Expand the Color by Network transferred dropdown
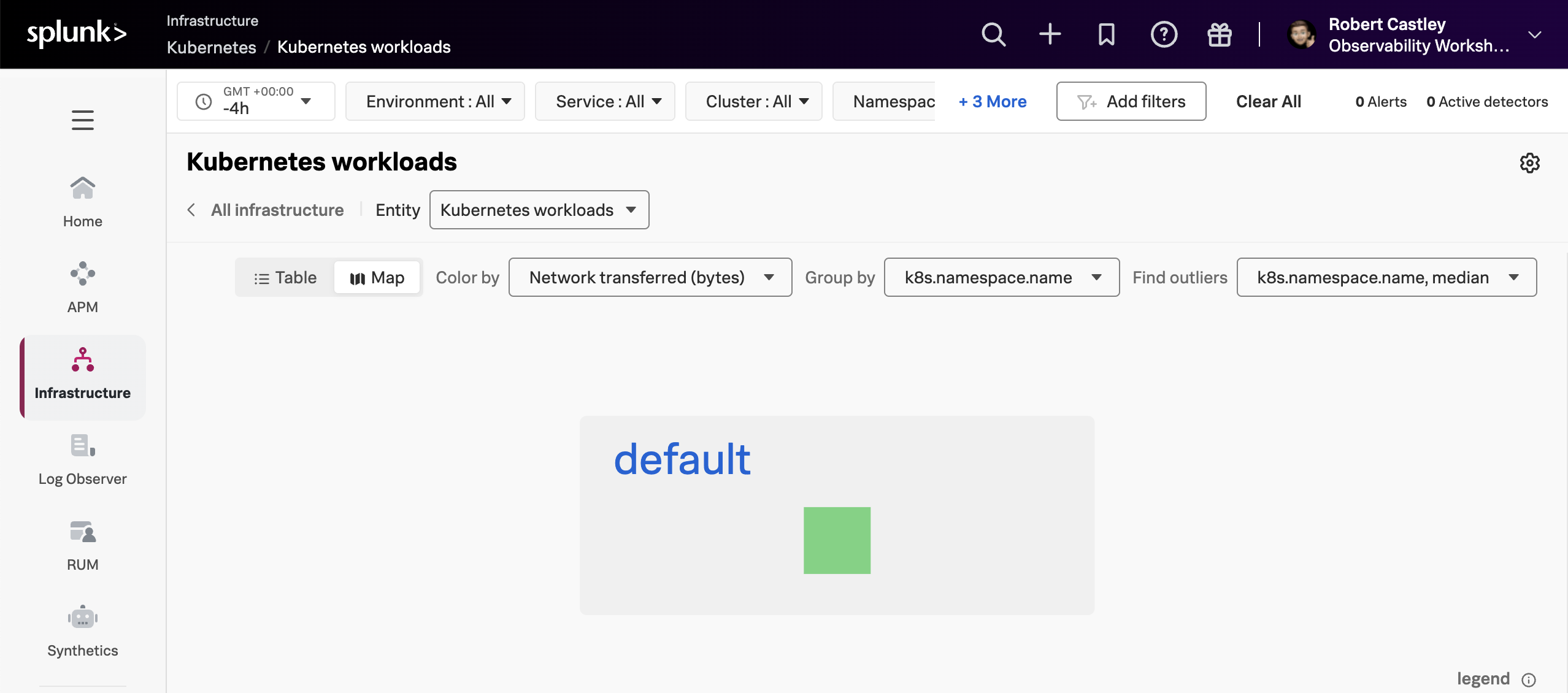Image resolution: width=1568 pixels, height=693 pixels. 650,278
